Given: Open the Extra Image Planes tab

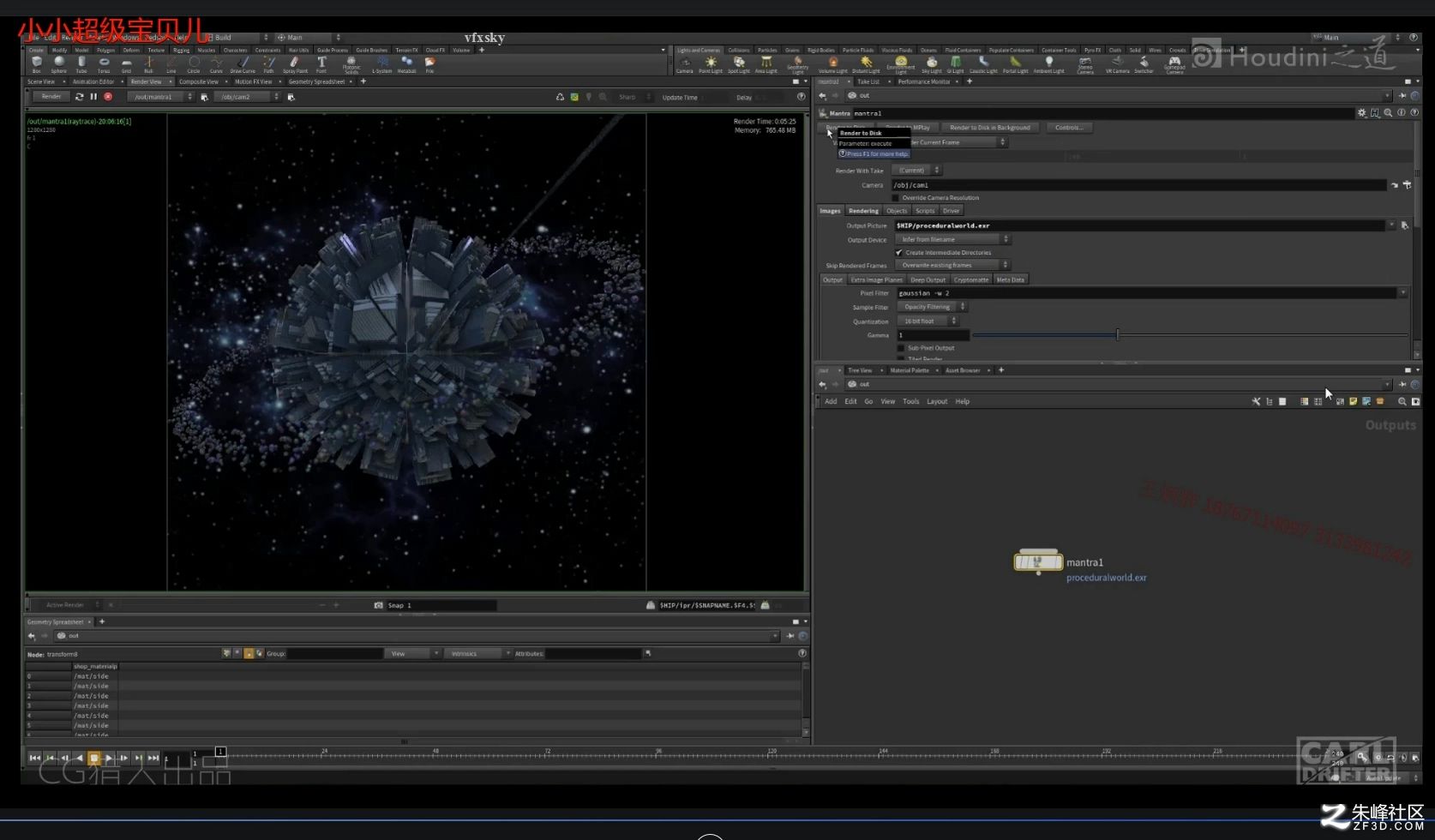Looking at the screenshot, I should click(876, 279).
